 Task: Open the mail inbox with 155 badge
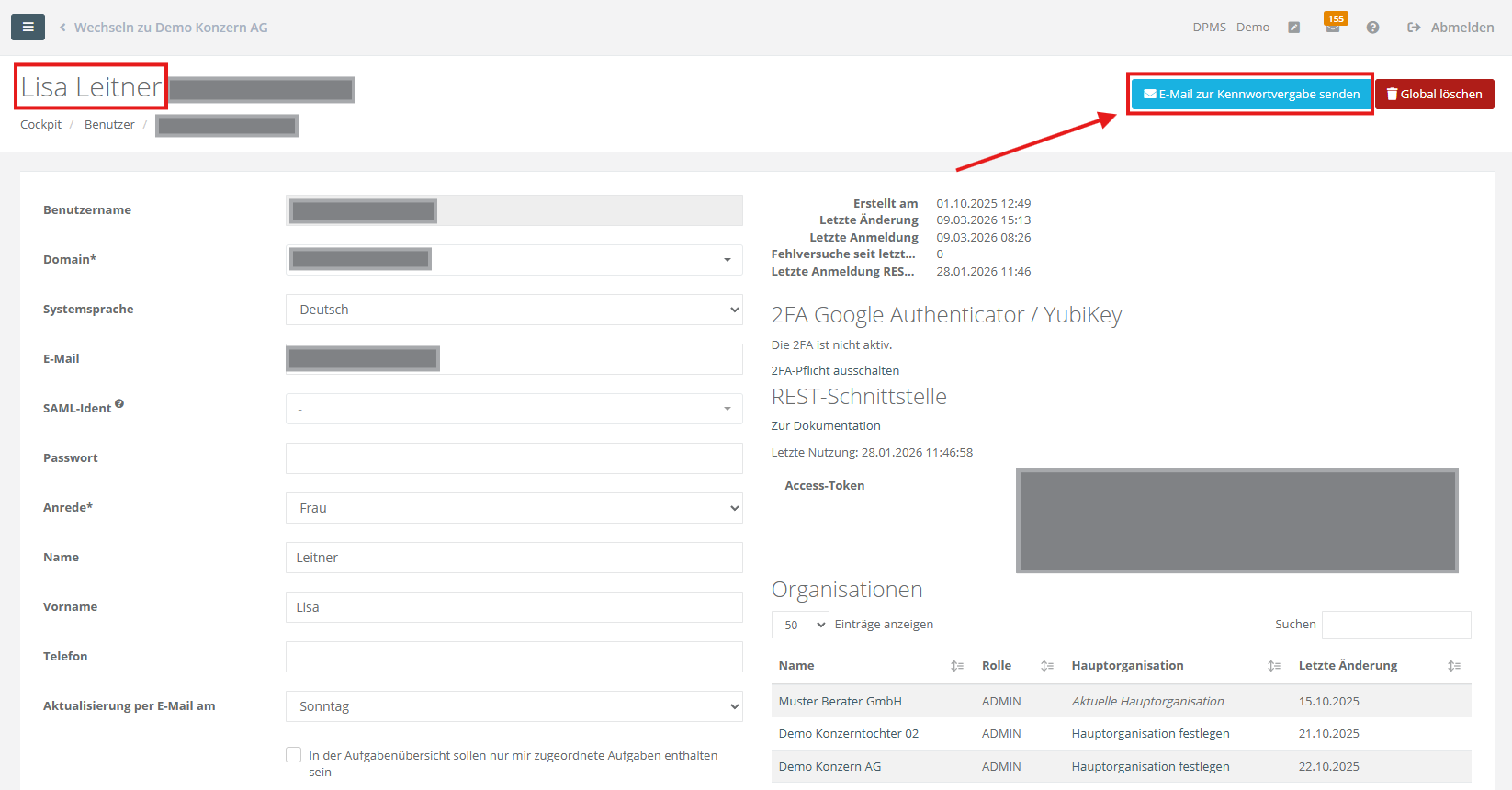[x=1332, y=28]
